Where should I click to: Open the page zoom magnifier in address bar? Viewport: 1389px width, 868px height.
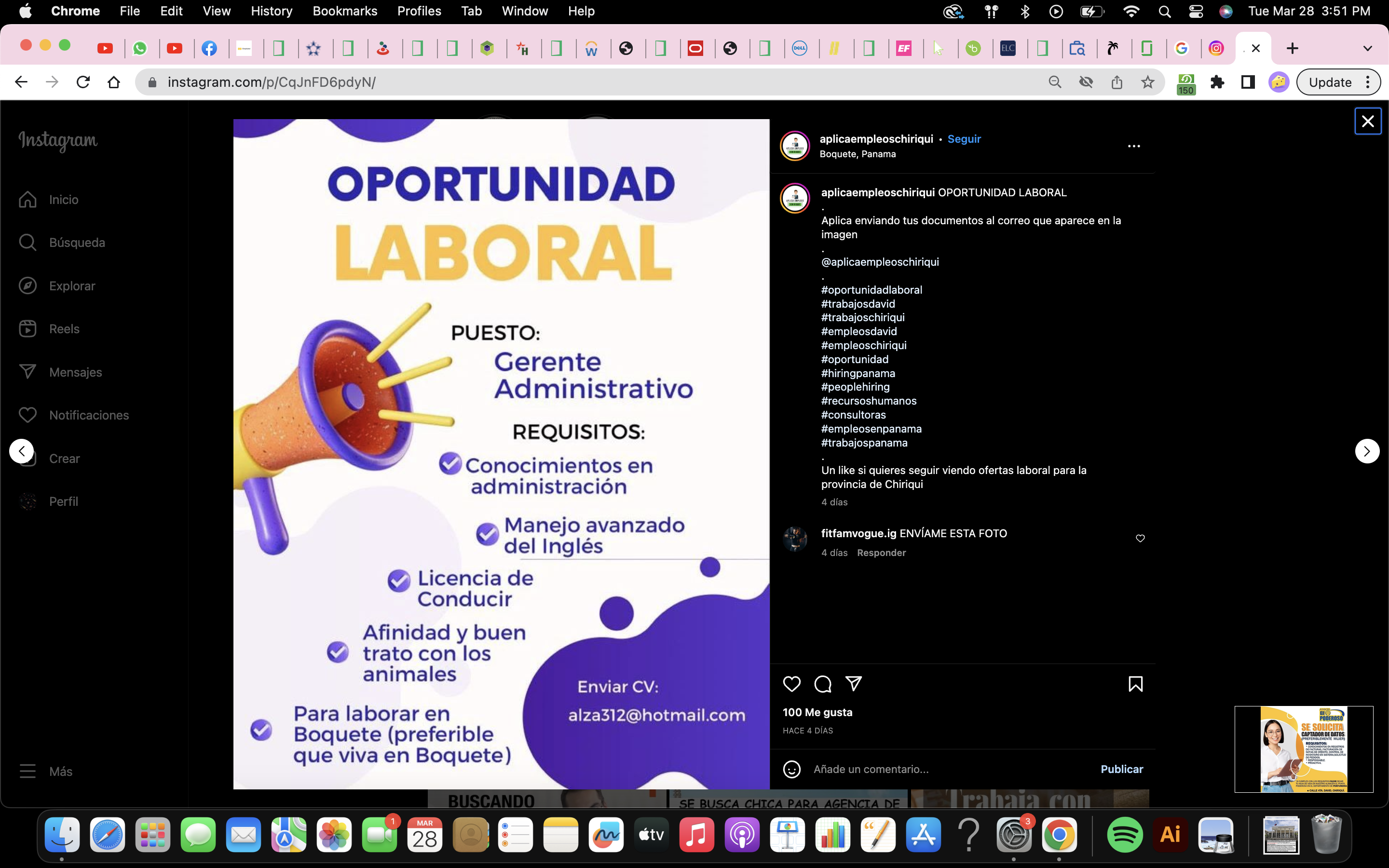(1054, 82)
